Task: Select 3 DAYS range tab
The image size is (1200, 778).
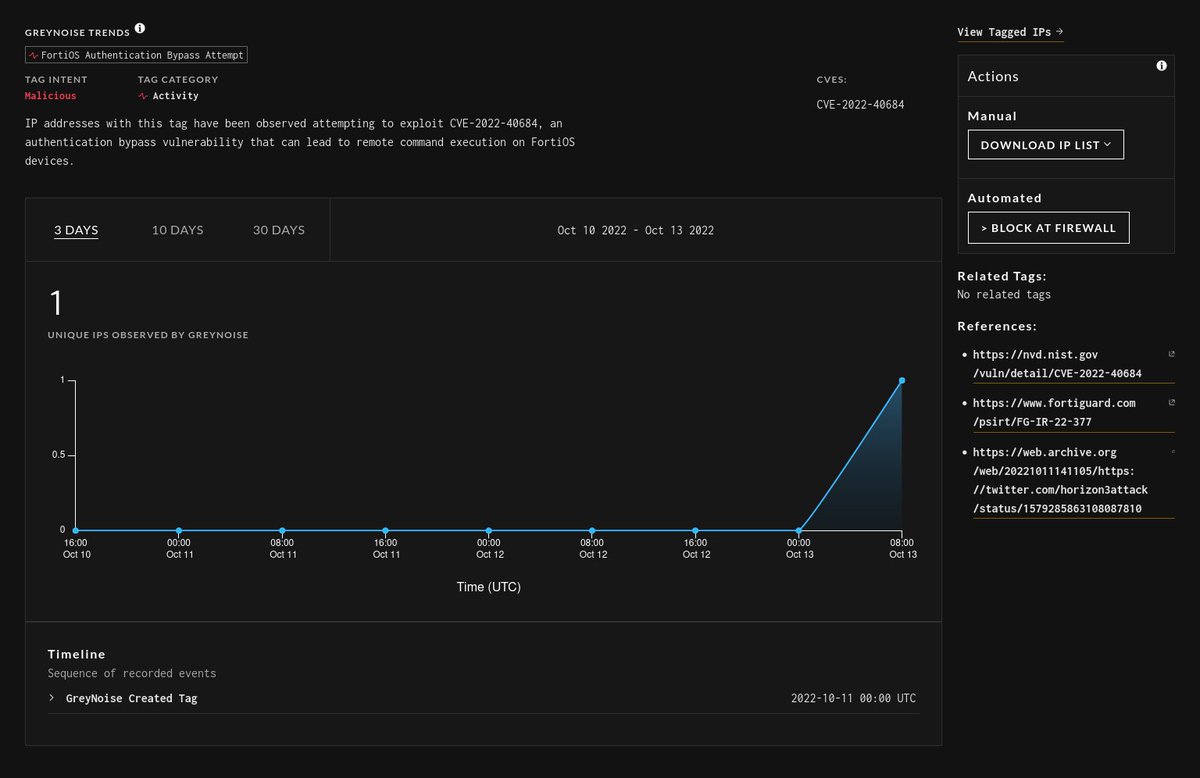Action: pyautogui.click(x=76, y=230)
